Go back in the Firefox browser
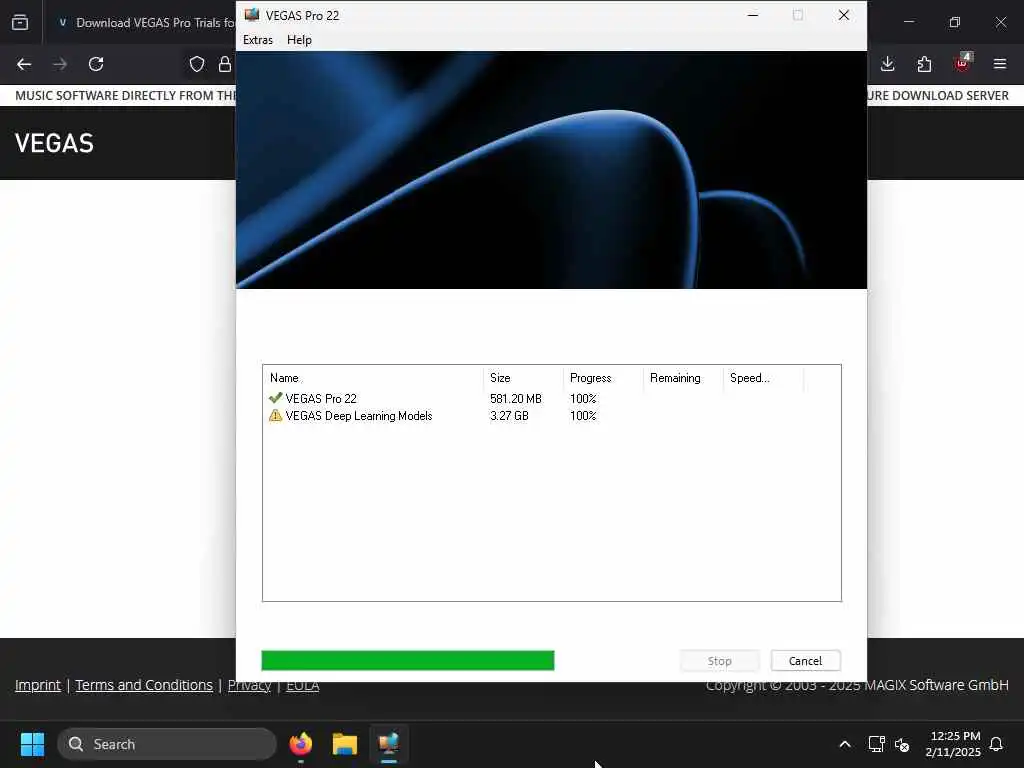This screenshot has width=1024, height=768. click(x=24, y=64)
